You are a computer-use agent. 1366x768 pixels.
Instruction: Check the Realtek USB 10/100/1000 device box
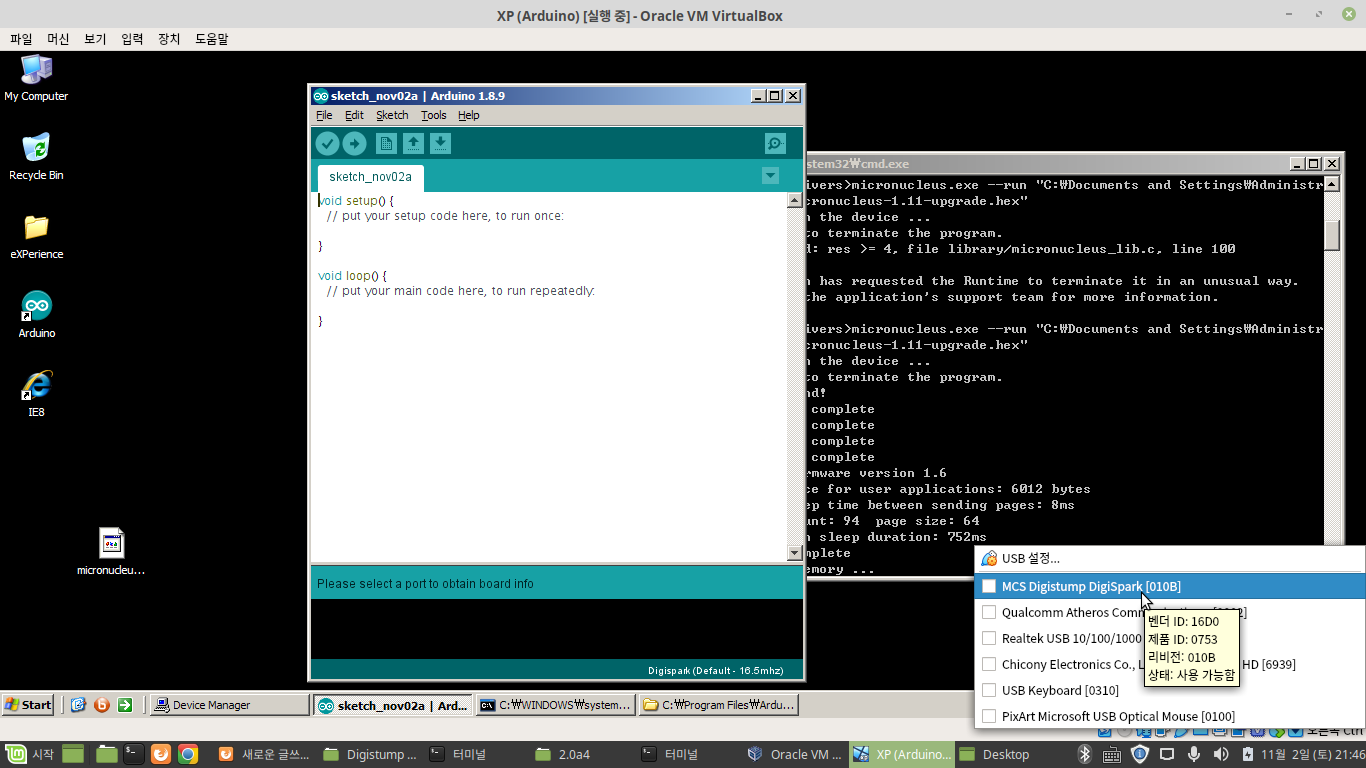coord(989,638)
